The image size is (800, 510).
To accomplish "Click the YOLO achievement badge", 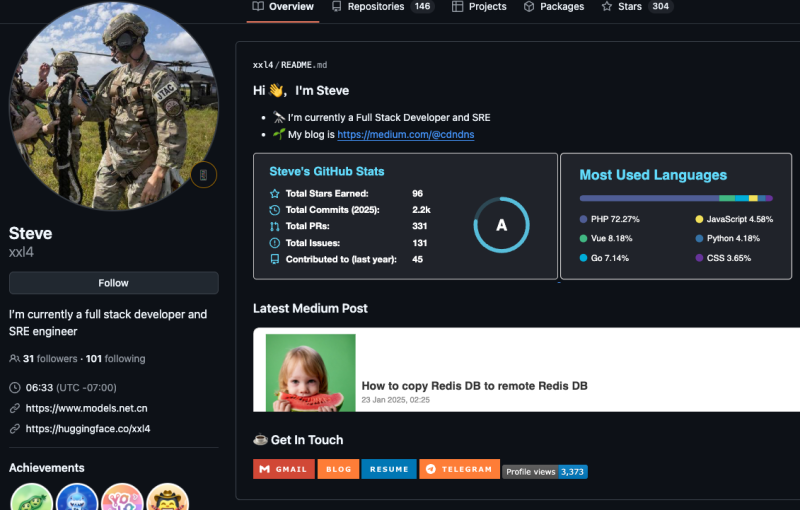I will click(122, 498).
